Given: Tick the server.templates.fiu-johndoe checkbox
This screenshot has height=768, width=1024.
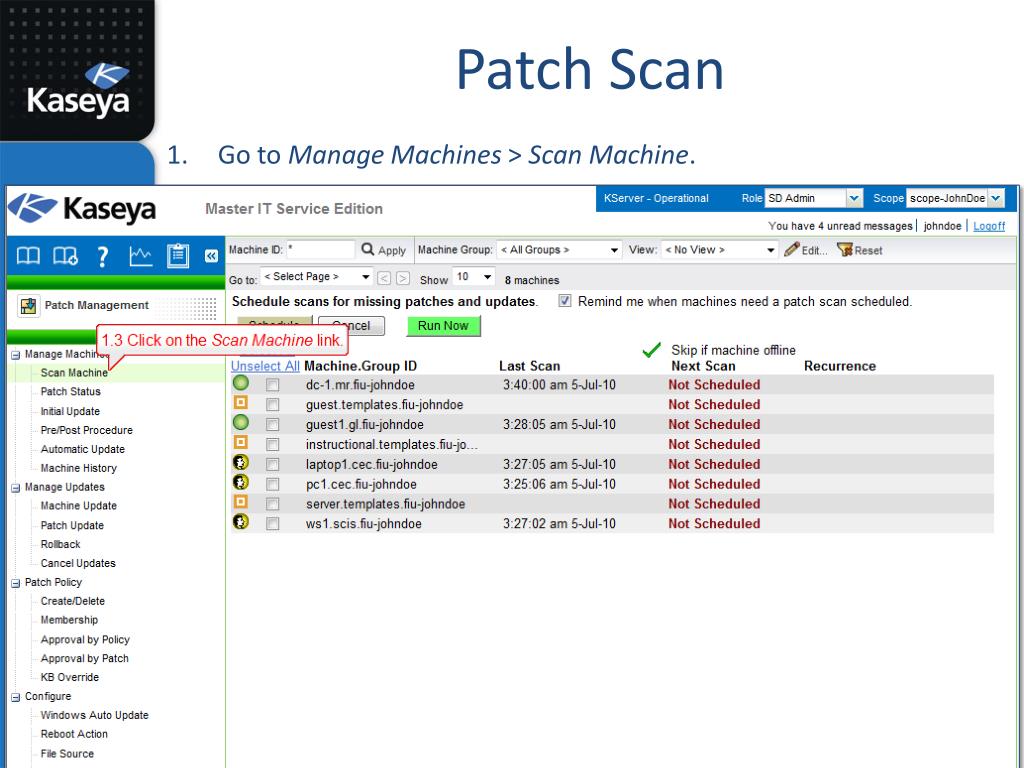Looking at the screenshot, I should pyautogui.click(x=272, y=504).
